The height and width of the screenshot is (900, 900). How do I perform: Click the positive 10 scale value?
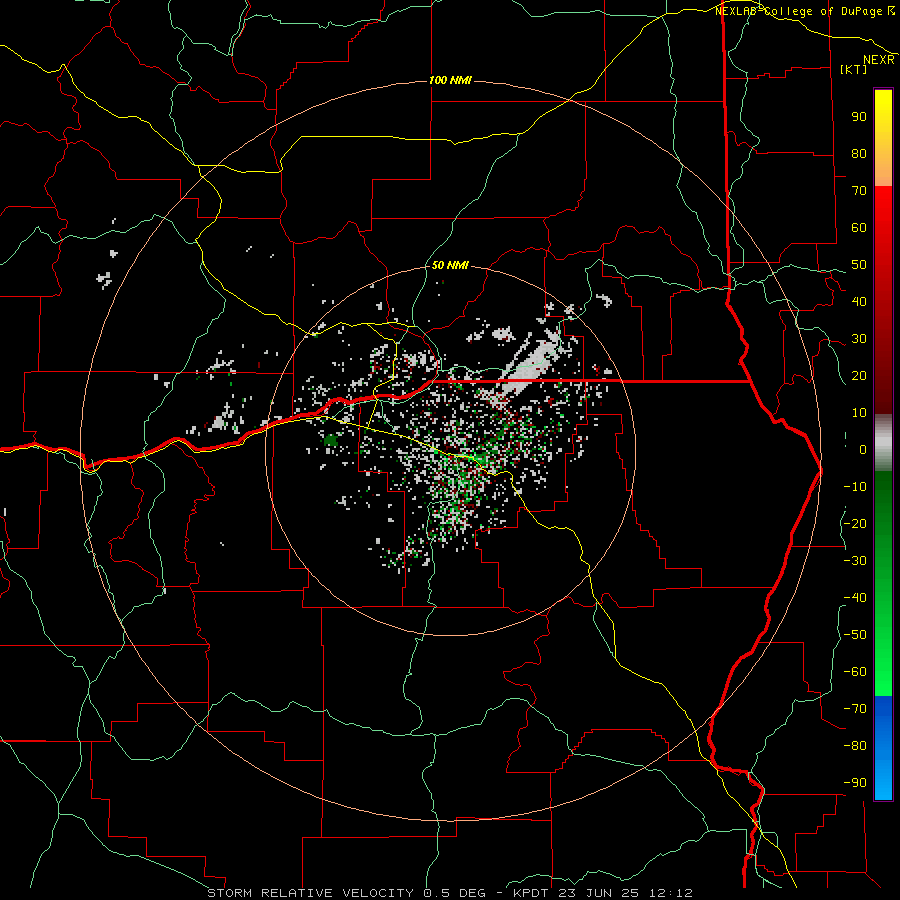coord(859,413)
